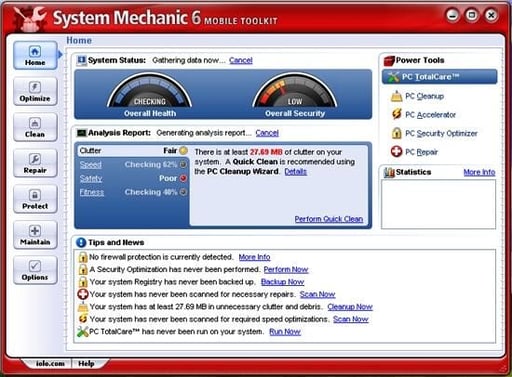Open the Protect sidebar section

[x=35, y=199]
